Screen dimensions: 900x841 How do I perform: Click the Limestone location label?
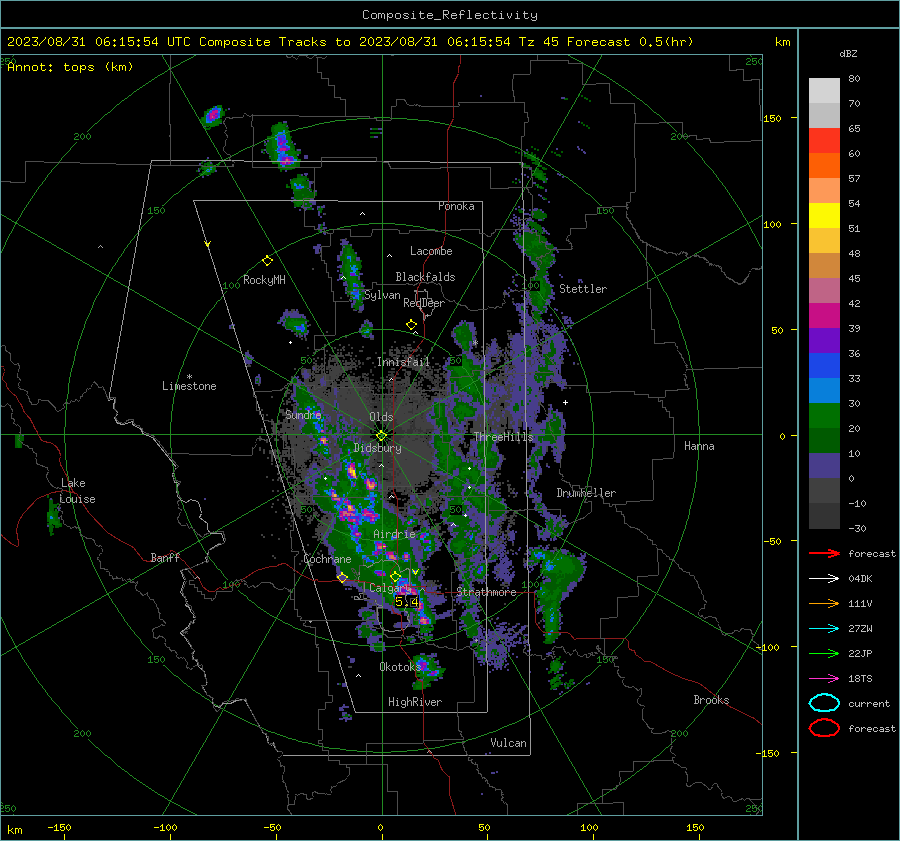[x=189, y=386]
